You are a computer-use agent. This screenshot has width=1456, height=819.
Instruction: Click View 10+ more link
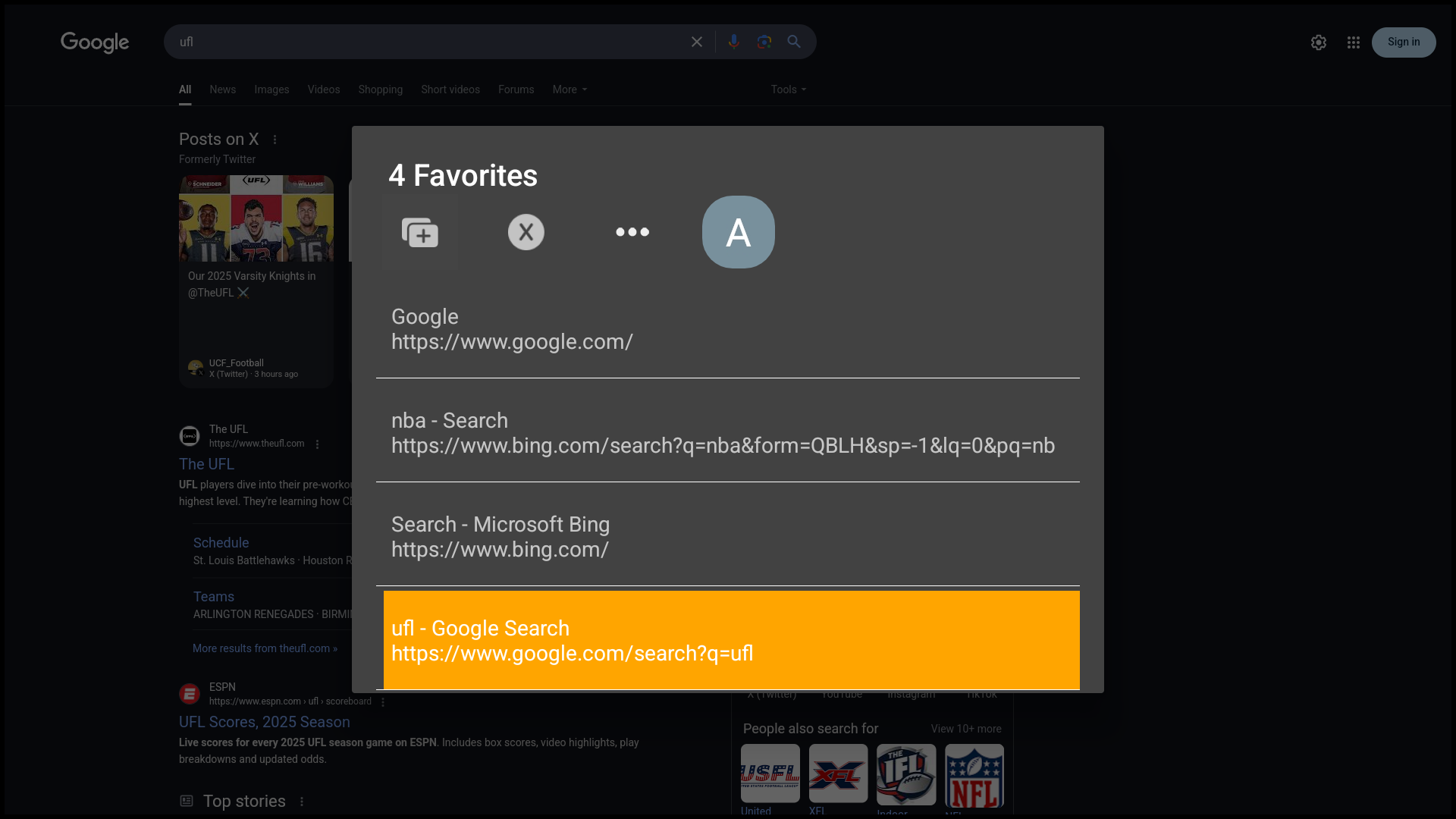click(x=966, y=729)
